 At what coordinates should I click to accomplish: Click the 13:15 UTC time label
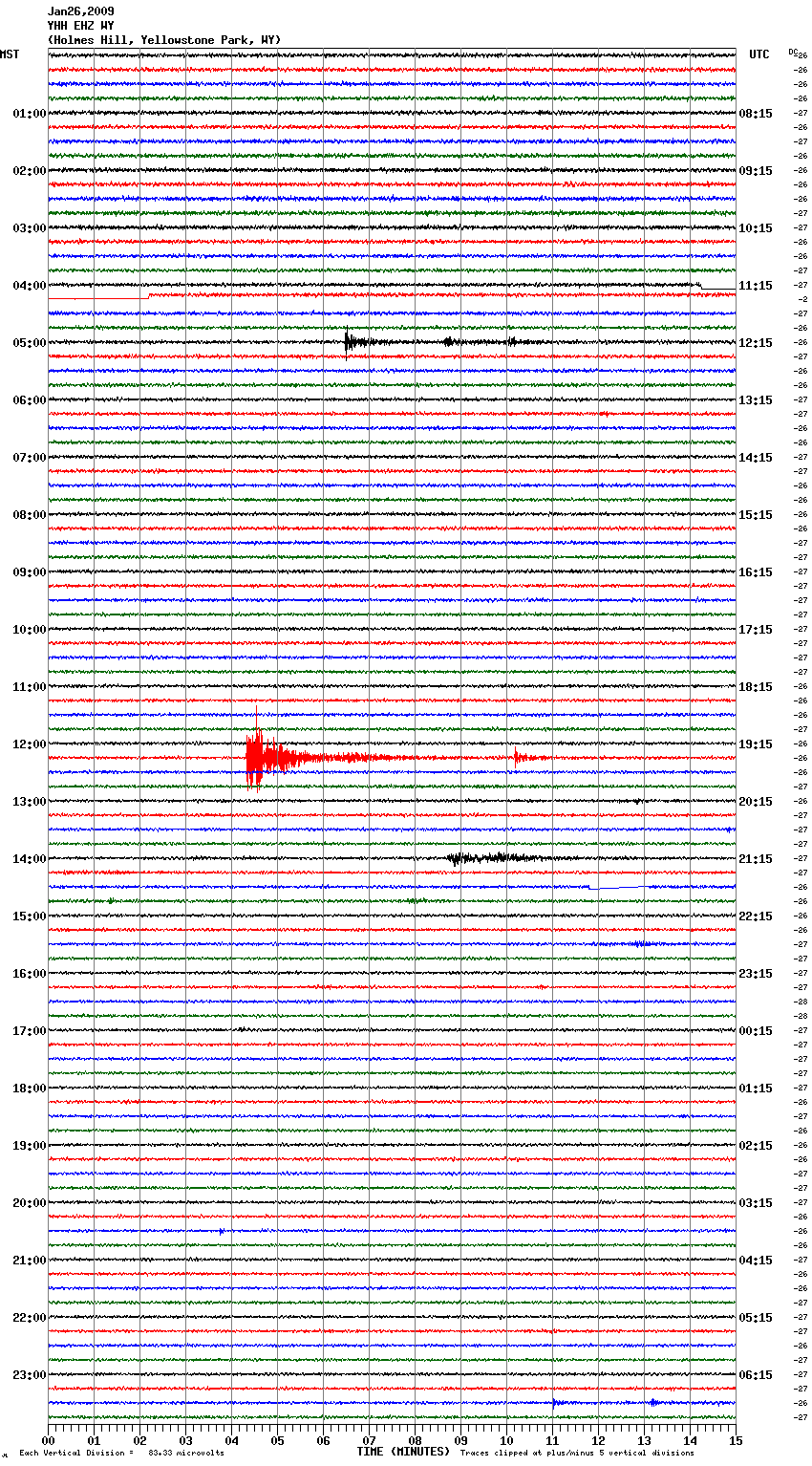click(756, 400)
